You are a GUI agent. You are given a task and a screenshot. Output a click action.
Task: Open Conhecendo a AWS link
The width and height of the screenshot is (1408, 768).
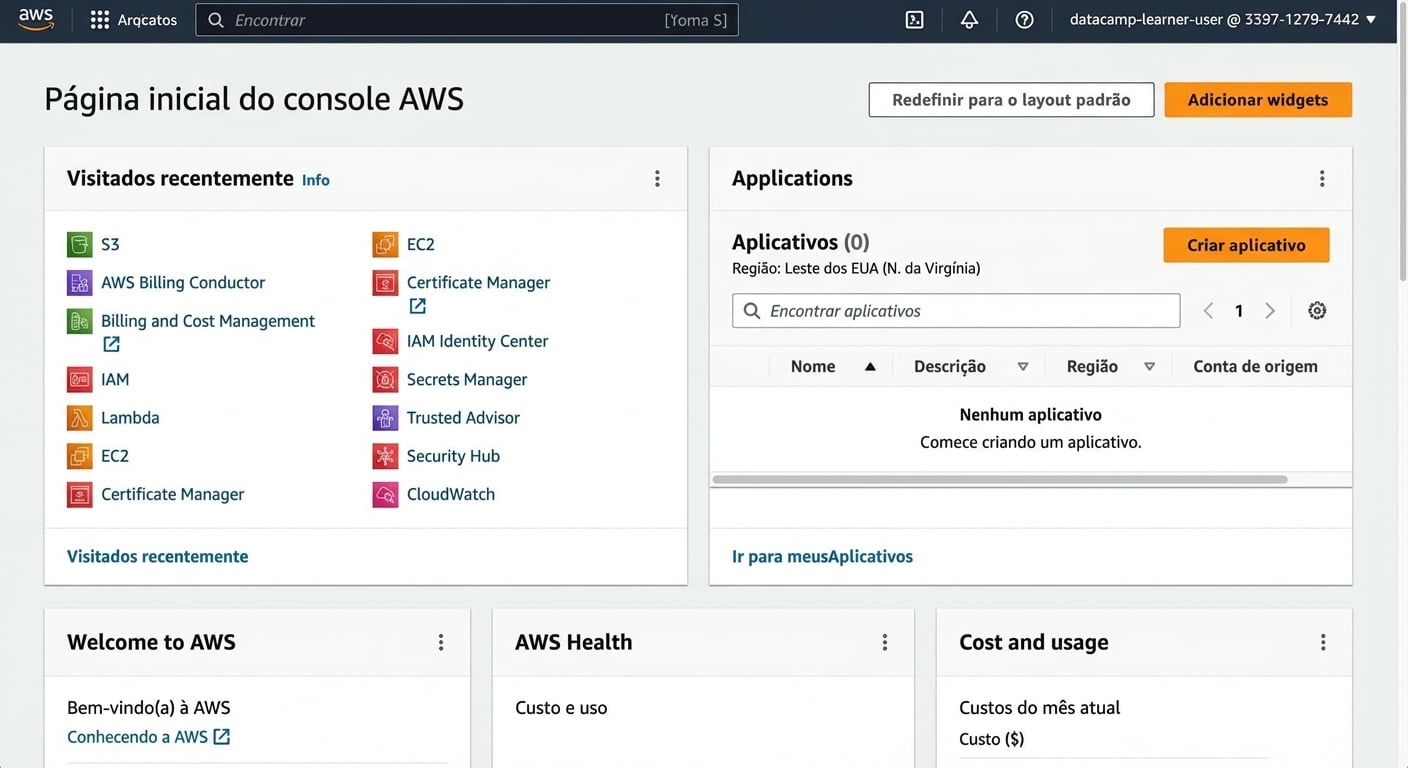[x=148, y=737]
